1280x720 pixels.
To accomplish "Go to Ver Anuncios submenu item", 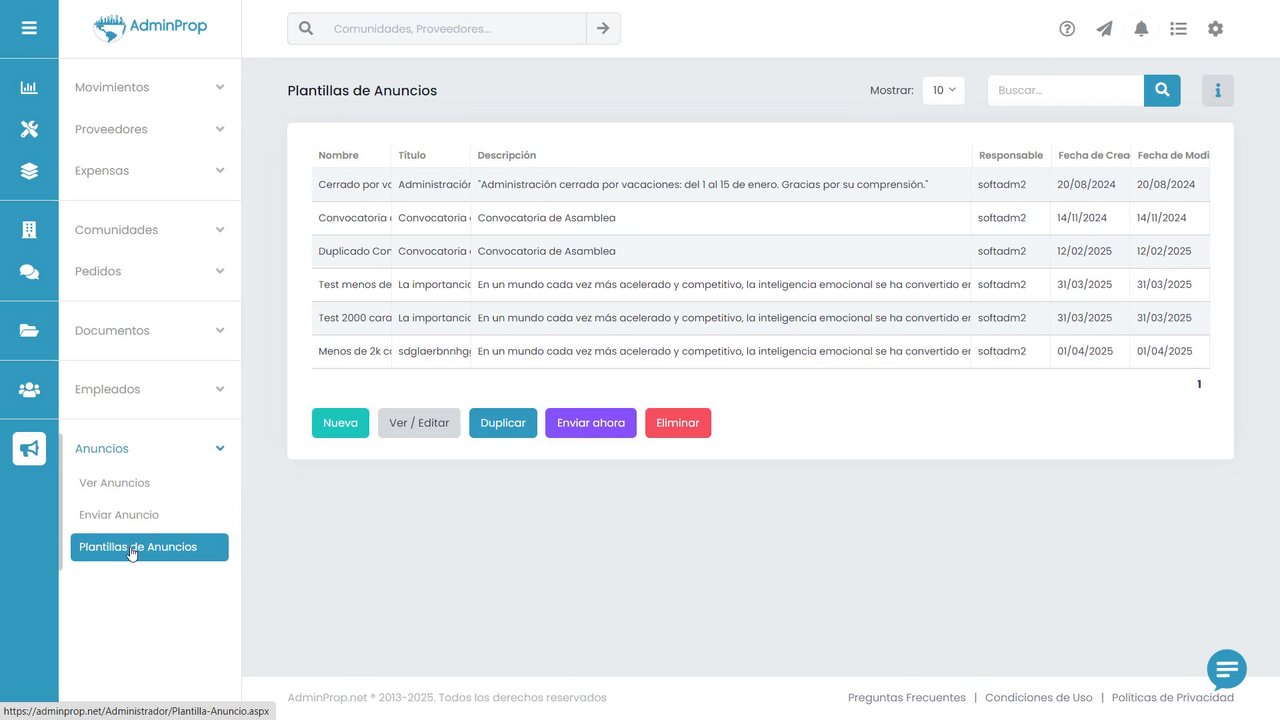I will 115,483.
